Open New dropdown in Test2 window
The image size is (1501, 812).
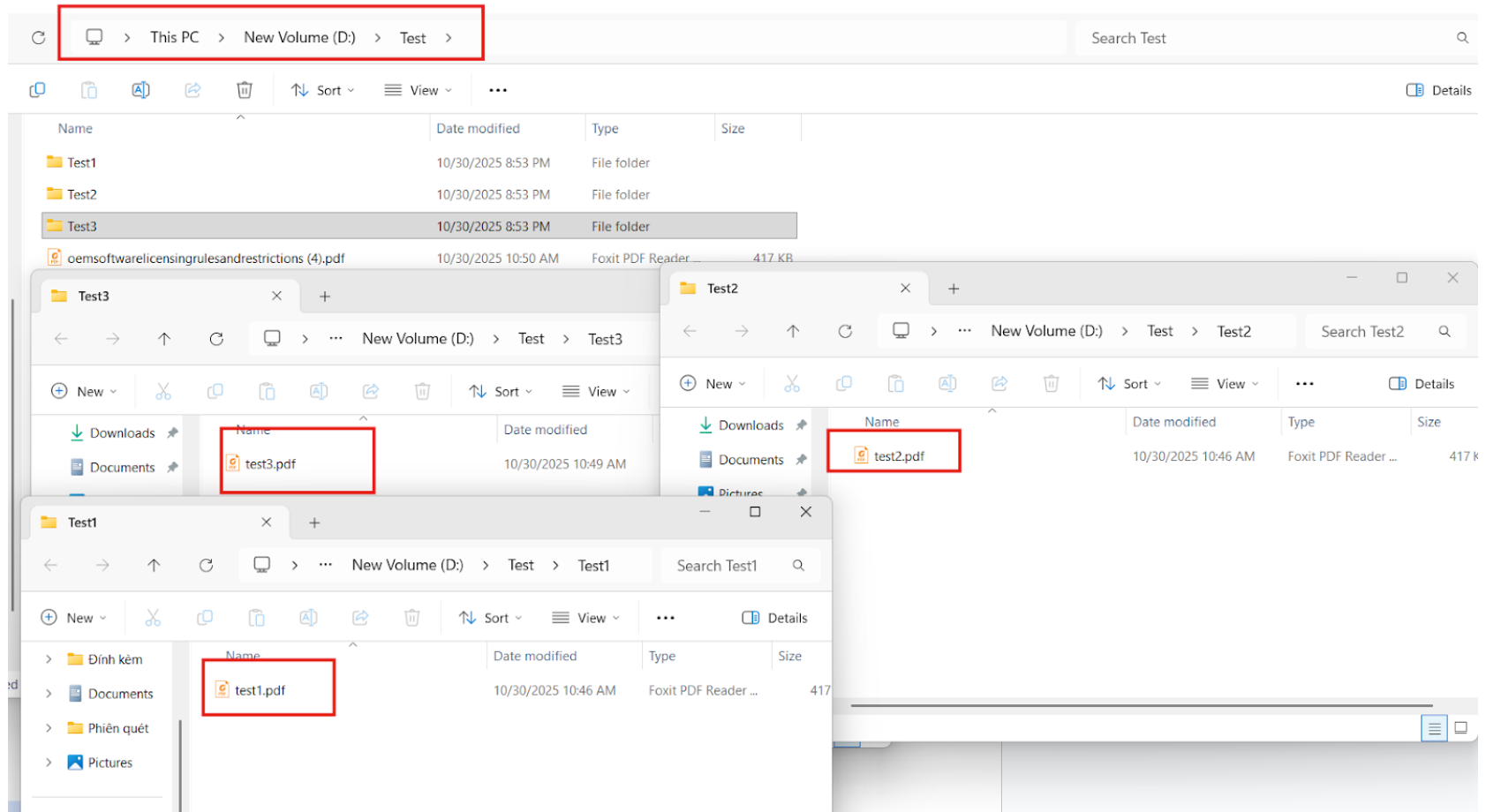pos(713,383)
